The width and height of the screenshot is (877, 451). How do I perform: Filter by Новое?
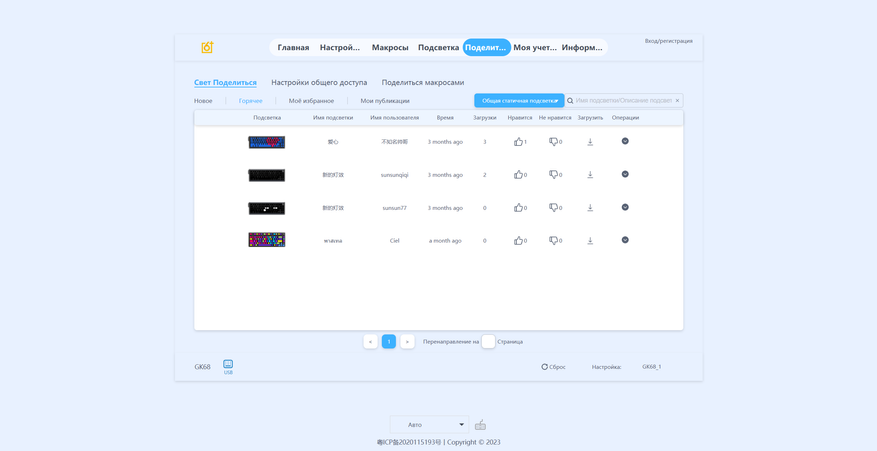tap(203, 101)
